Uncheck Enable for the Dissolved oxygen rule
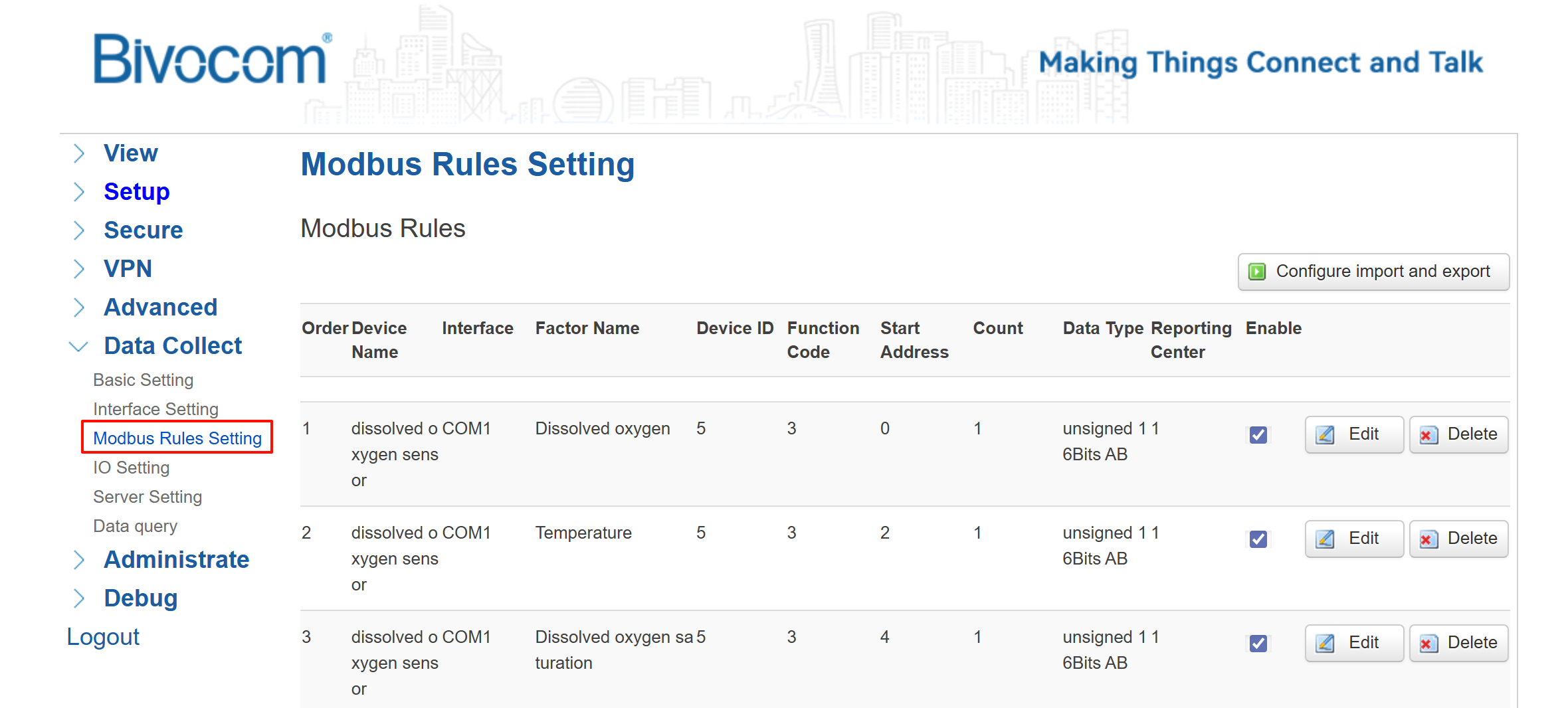The height and width of the screenshot is (708, 1568). [x=1258, y=435]
